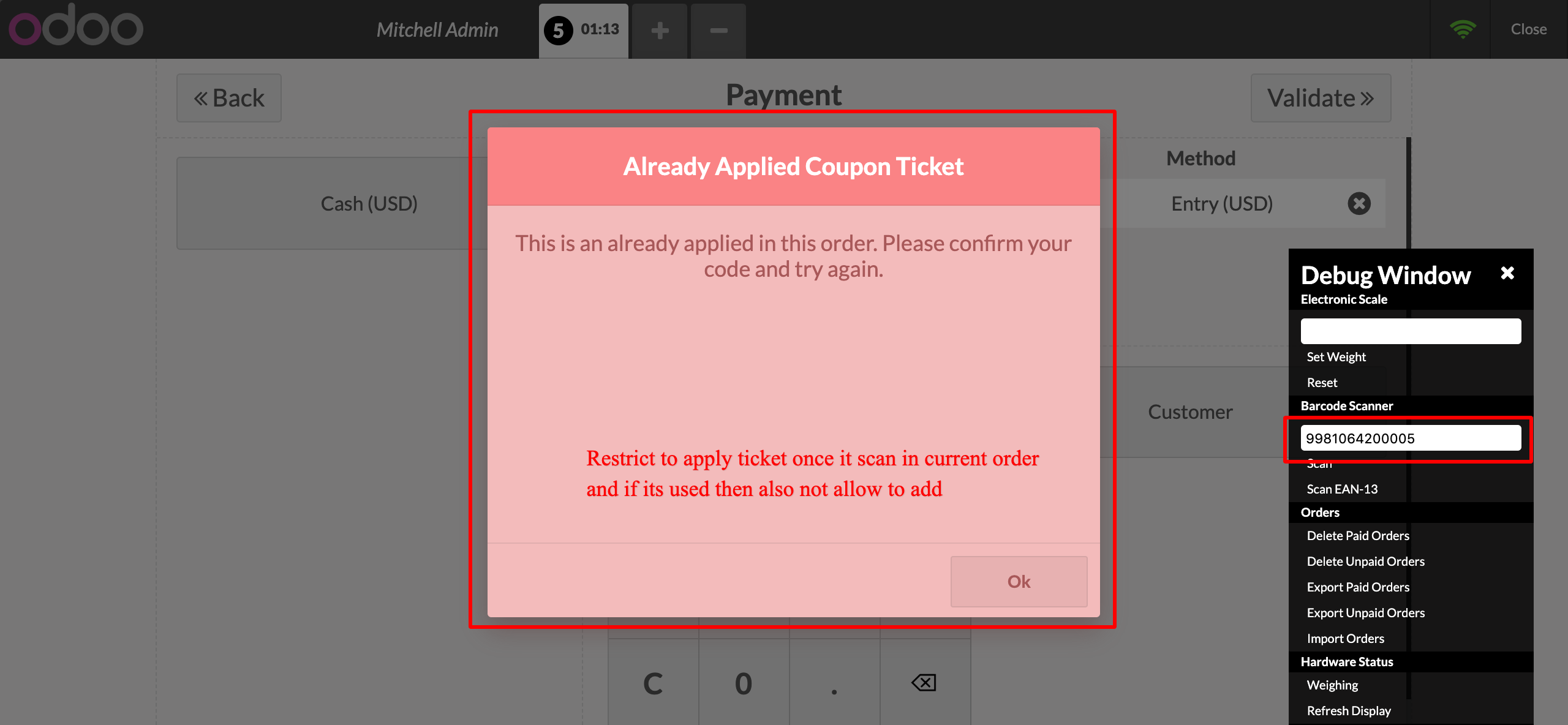Click Ok in the coupon error dialog
The image size is (1568, 725).
pos(1019,581)
